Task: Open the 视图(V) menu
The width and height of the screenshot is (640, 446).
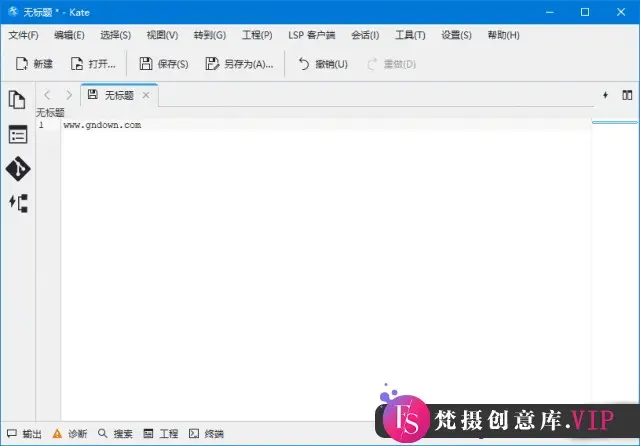Action: [162, 35]
